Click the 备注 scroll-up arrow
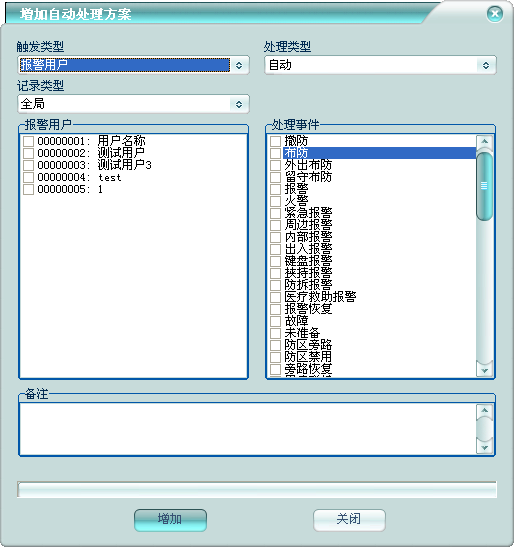514x547 pixels. click(x=484, y=411)
